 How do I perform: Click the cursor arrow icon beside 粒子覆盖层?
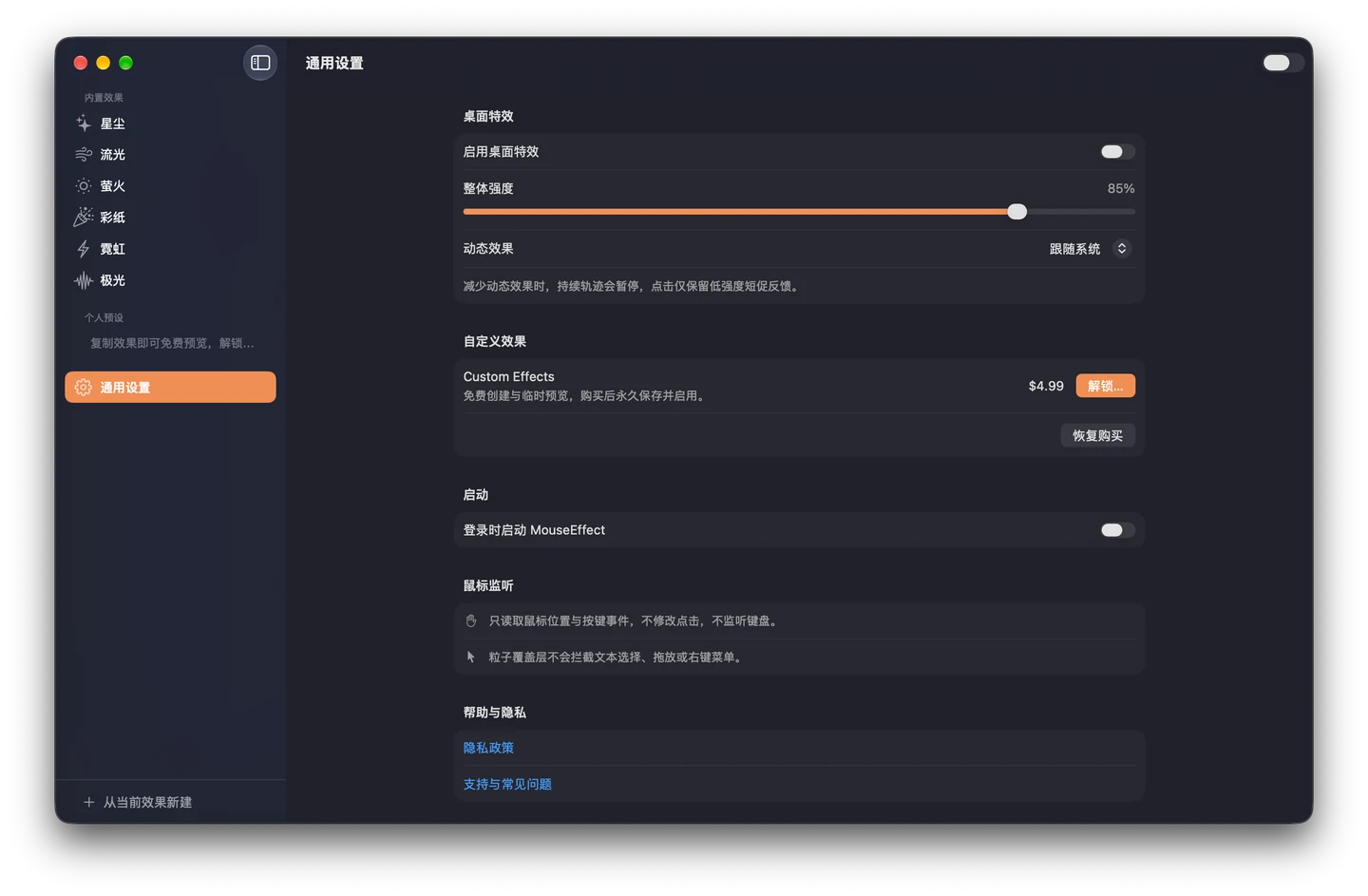(471, 657)
